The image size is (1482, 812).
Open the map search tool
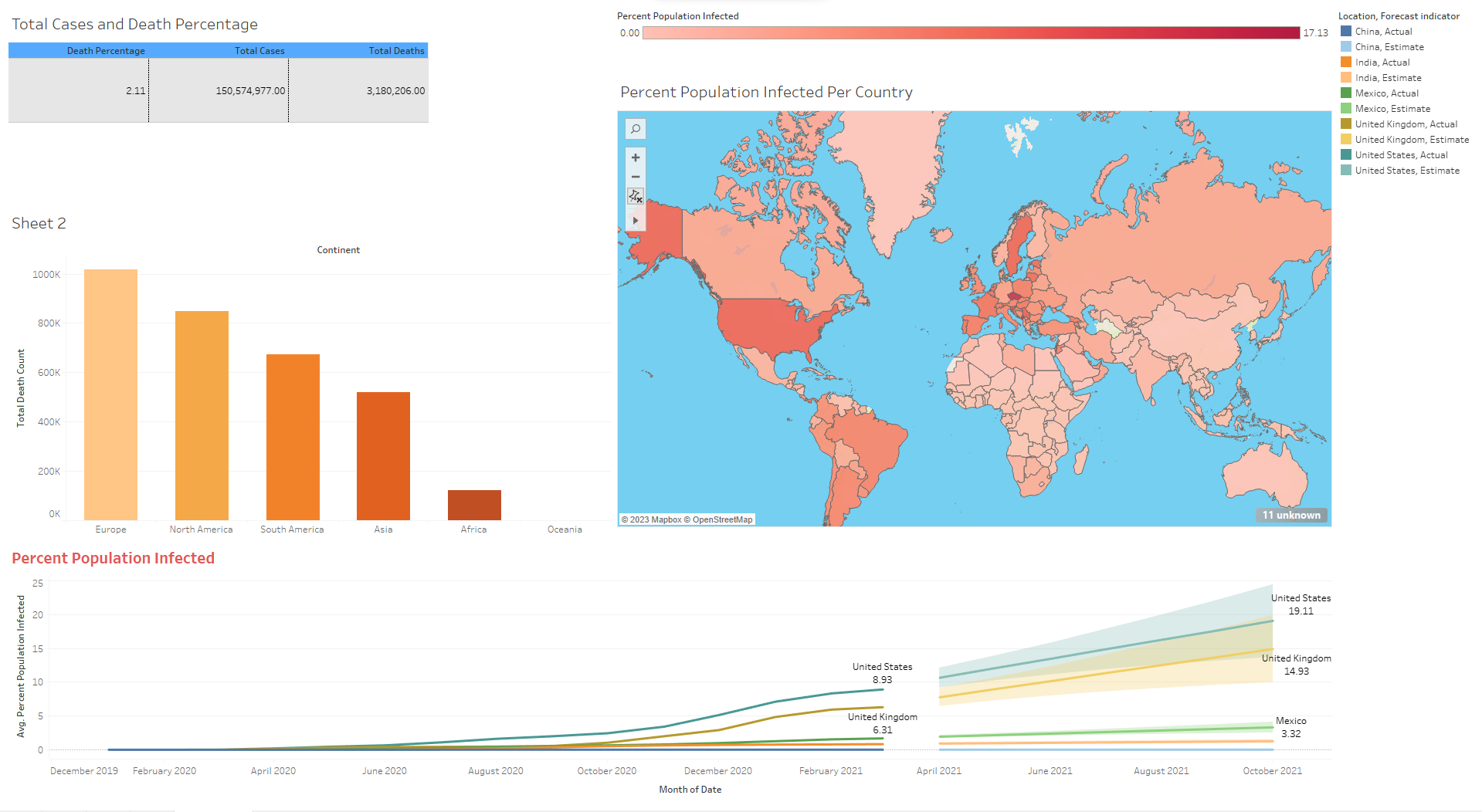point(636,129)
